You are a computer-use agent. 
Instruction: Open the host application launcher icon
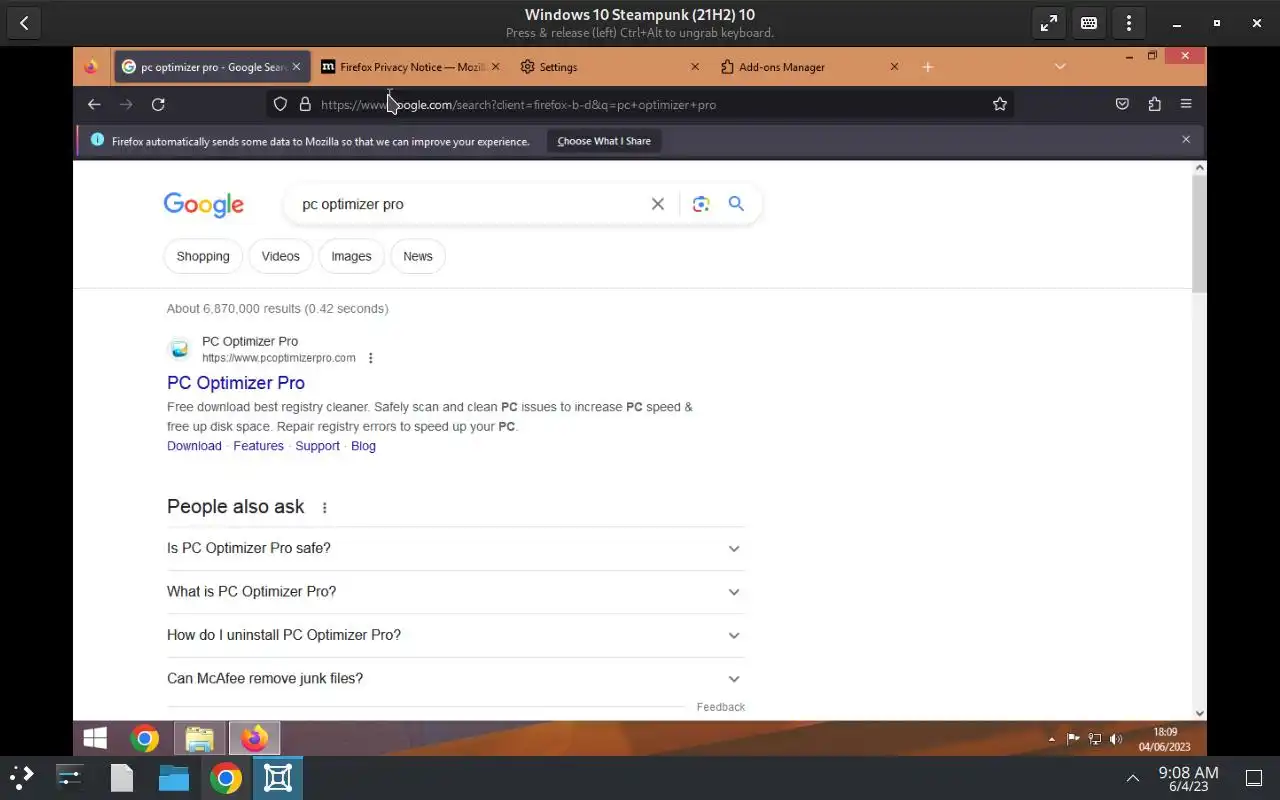[x=21, y=777]
